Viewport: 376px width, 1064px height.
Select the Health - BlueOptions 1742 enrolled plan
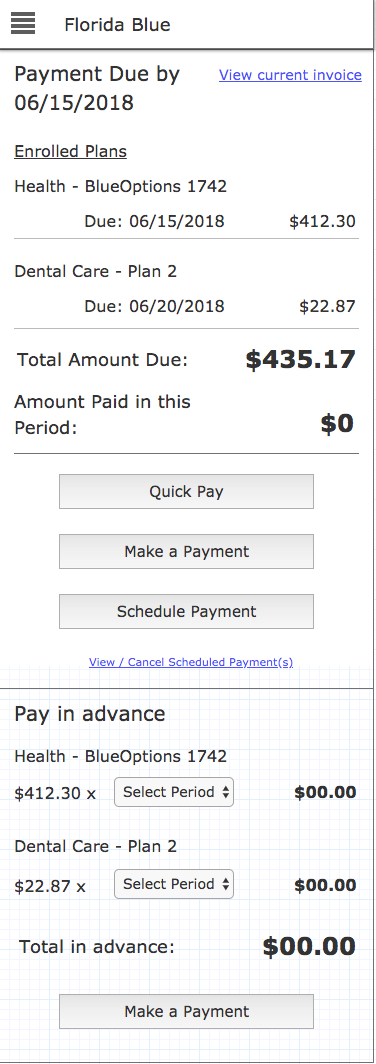click(x=121, y=186)
